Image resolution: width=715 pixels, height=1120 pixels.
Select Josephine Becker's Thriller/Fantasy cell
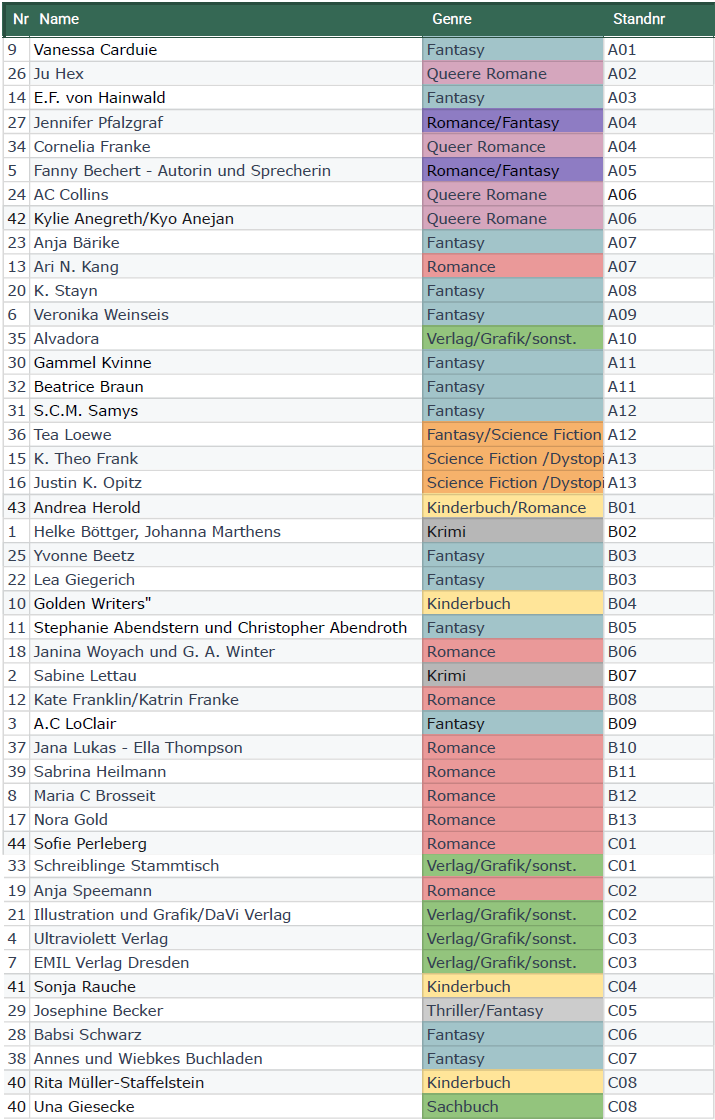pyautogui.click(x=513, y=1011)
